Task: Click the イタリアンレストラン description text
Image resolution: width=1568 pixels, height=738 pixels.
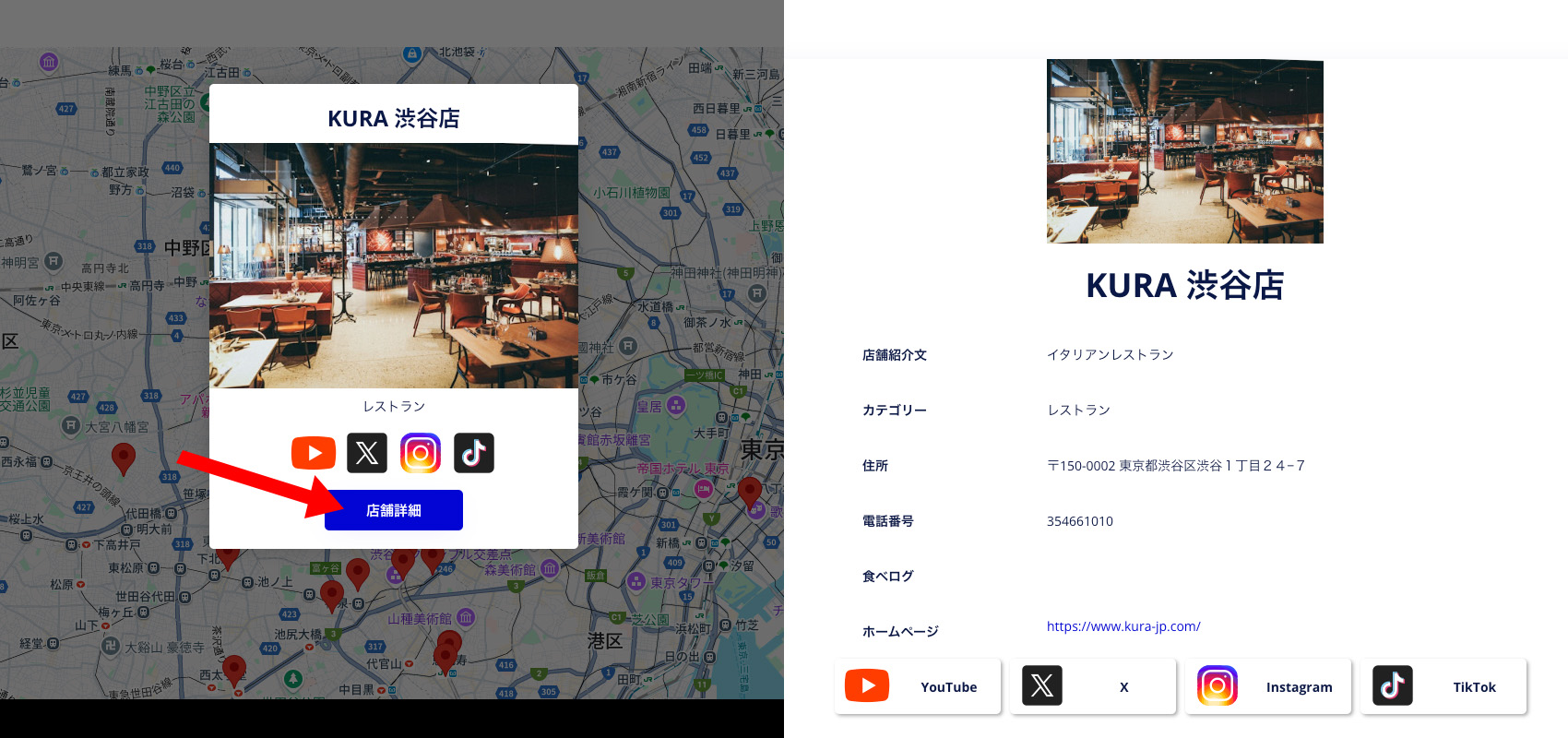Action: 1111,355
